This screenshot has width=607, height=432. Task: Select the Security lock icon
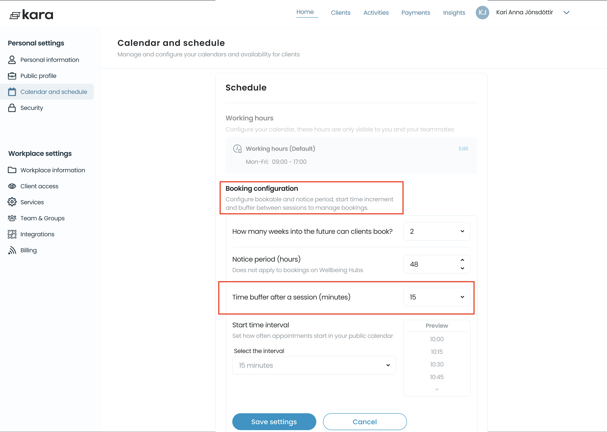[x=12, y=108]
